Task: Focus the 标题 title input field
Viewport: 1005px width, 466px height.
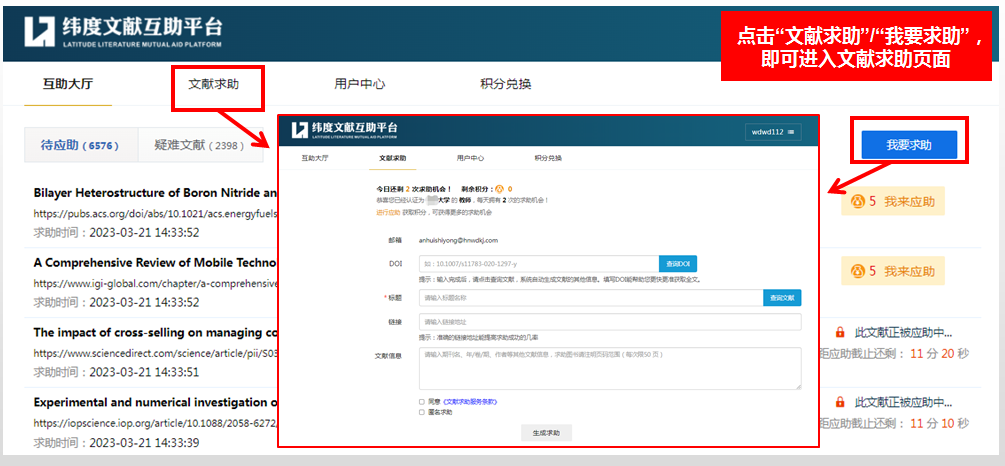Action: (x=591, y=298)
